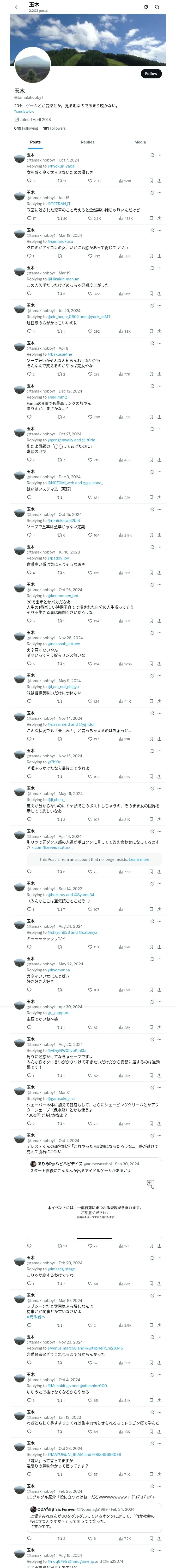The image size is (176, 1568).
Task: Bookmark the Oct 7, 2024 post
Action: click(151, 181)
